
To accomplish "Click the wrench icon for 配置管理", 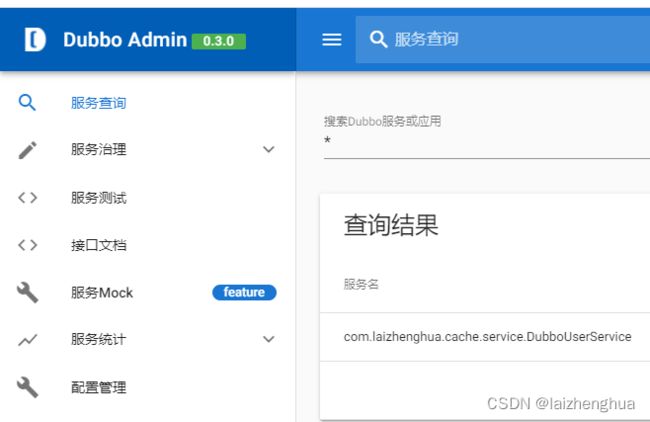I will (x=27, y=387).
